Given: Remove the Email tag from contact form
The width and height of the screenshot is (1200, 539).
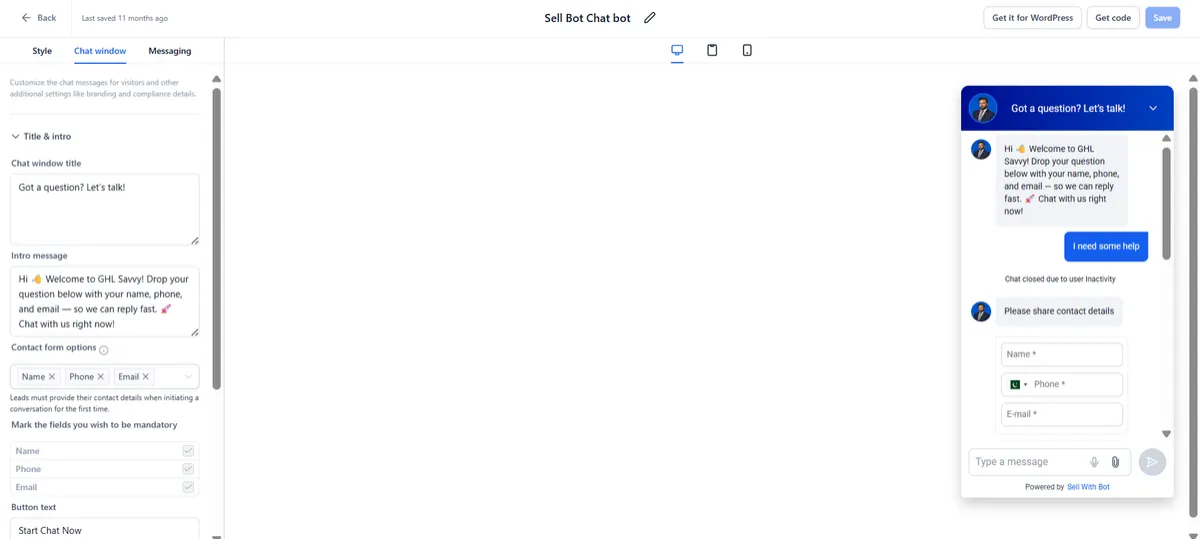Looking at the screenshot, I should click(146, 377).
